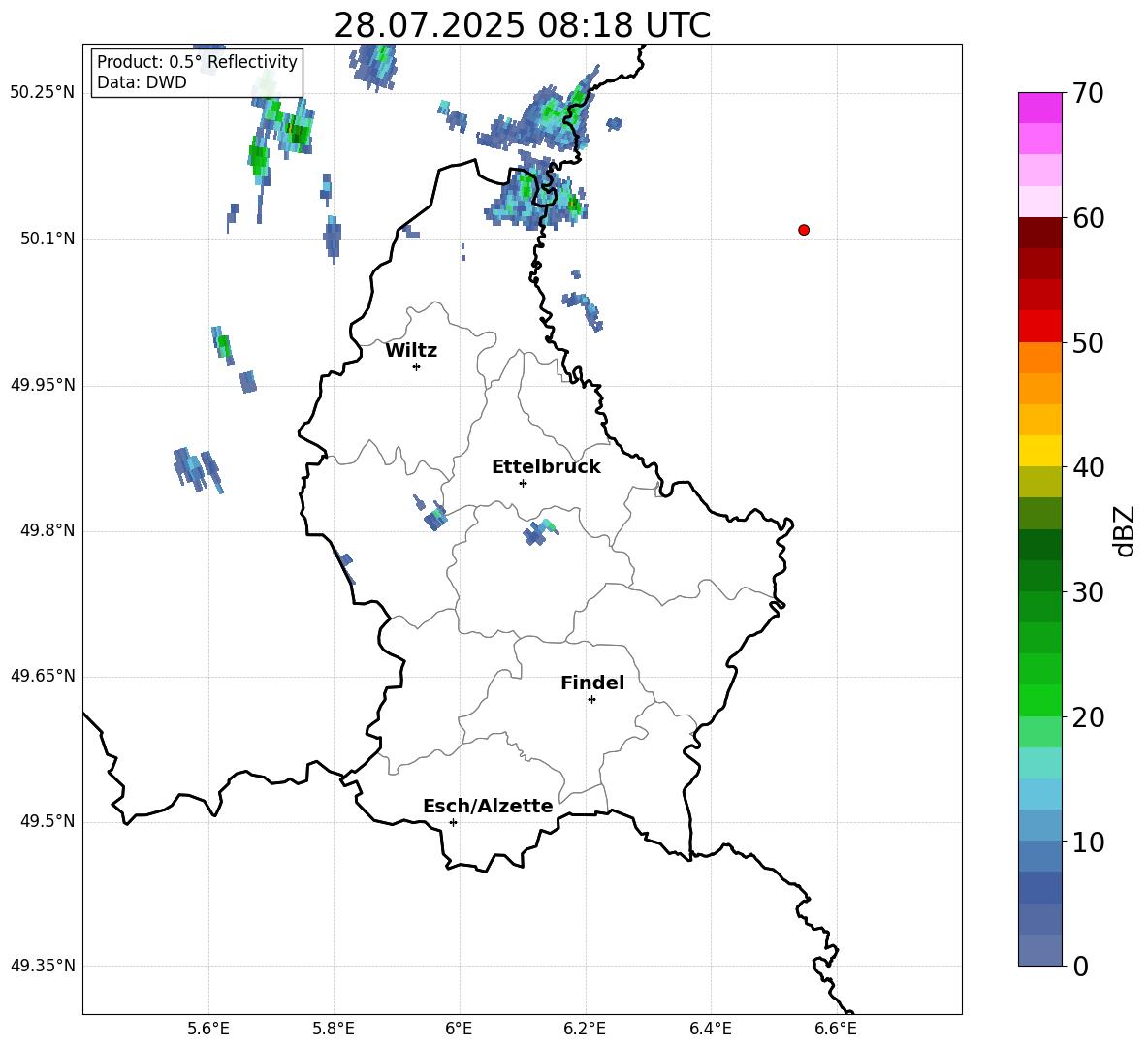Click the Findel station label
The width and height of the screenshot is (1148, 1048).
click(592, 683)
